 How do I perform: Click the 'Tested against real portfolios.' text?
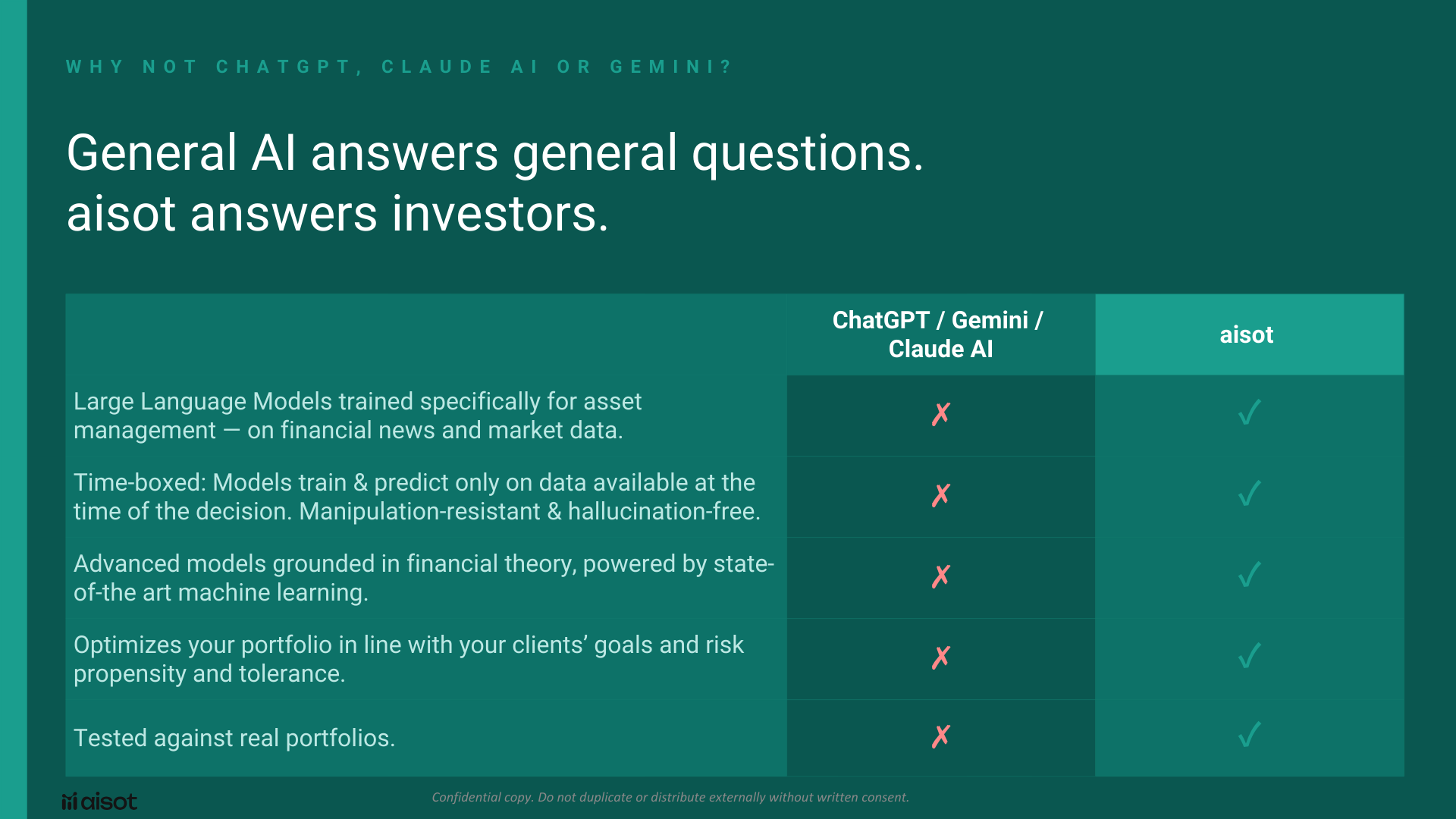[234, 738]
